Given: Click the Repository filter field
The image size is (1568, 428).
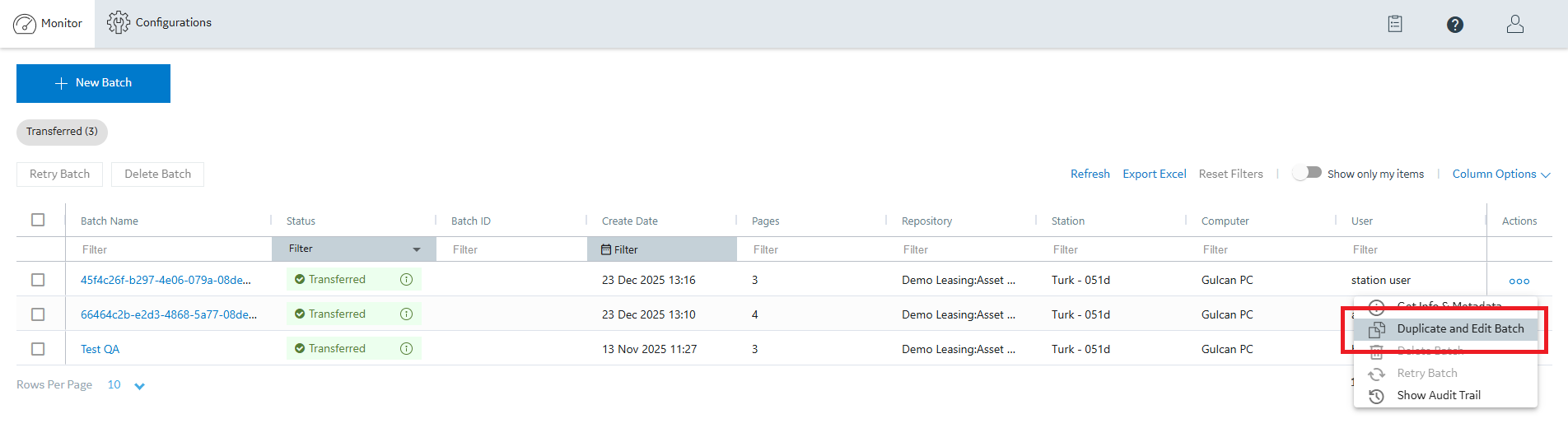Looking at the screenshot, I should [961, 249].
